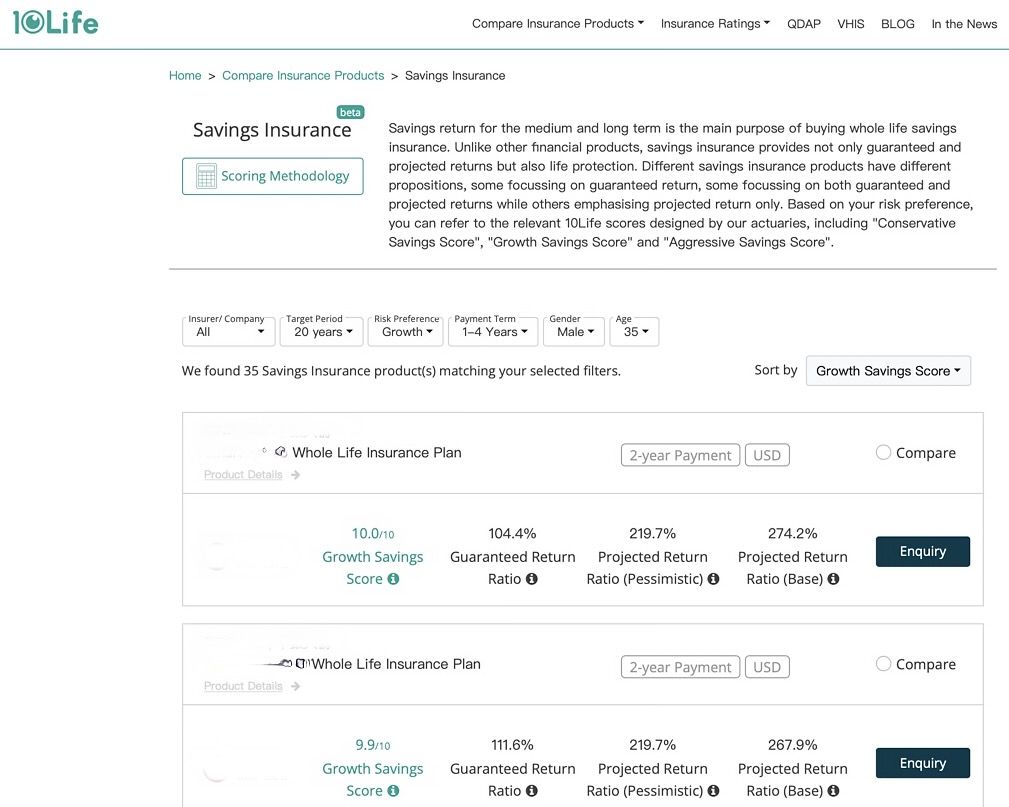Click info icon beside second Growth Savings Score
1009x807 pixels.
pos(393,791)
